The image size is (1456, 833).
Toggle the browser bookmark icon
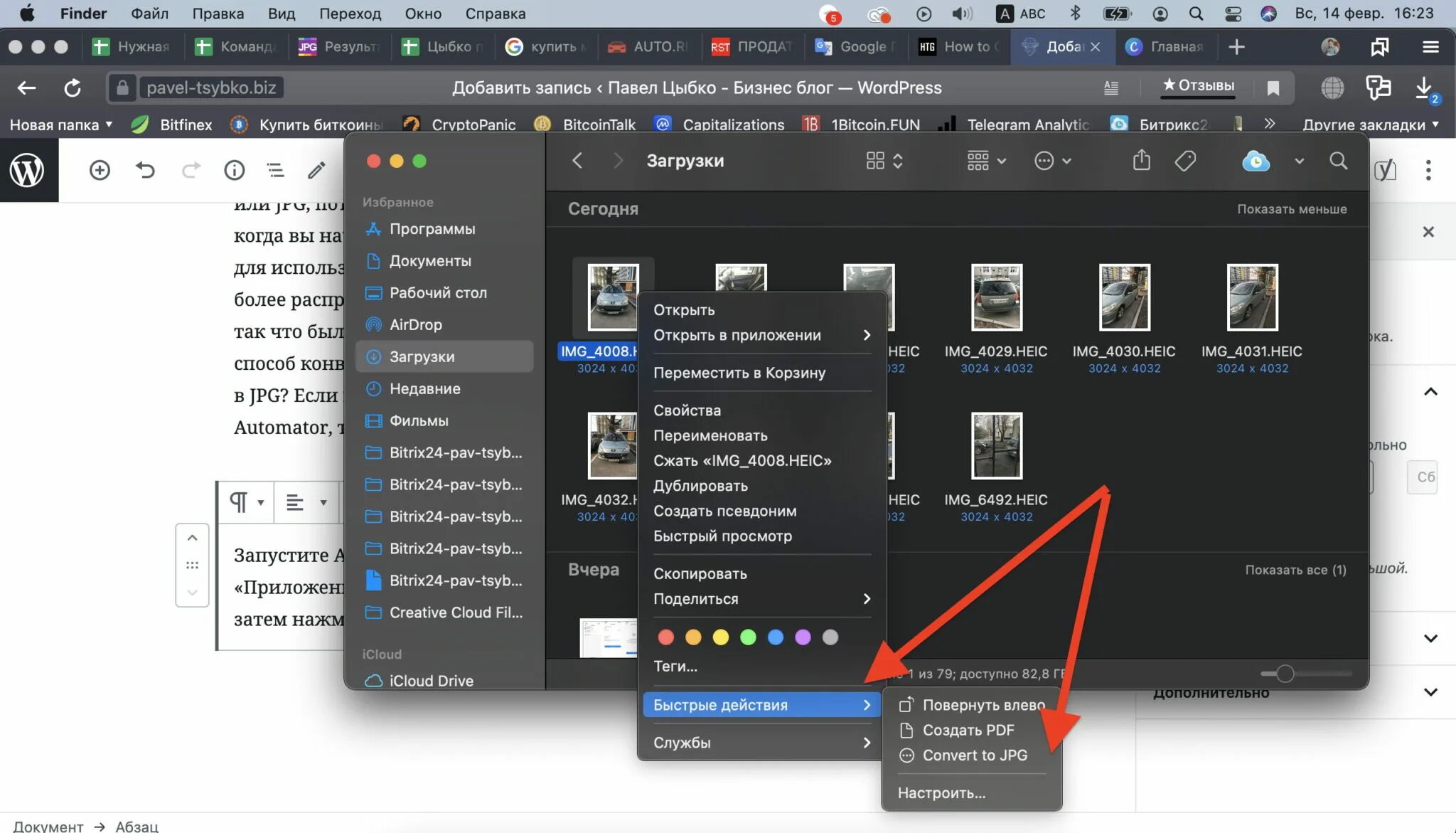pyautogui.click(x=1273, y=87)
